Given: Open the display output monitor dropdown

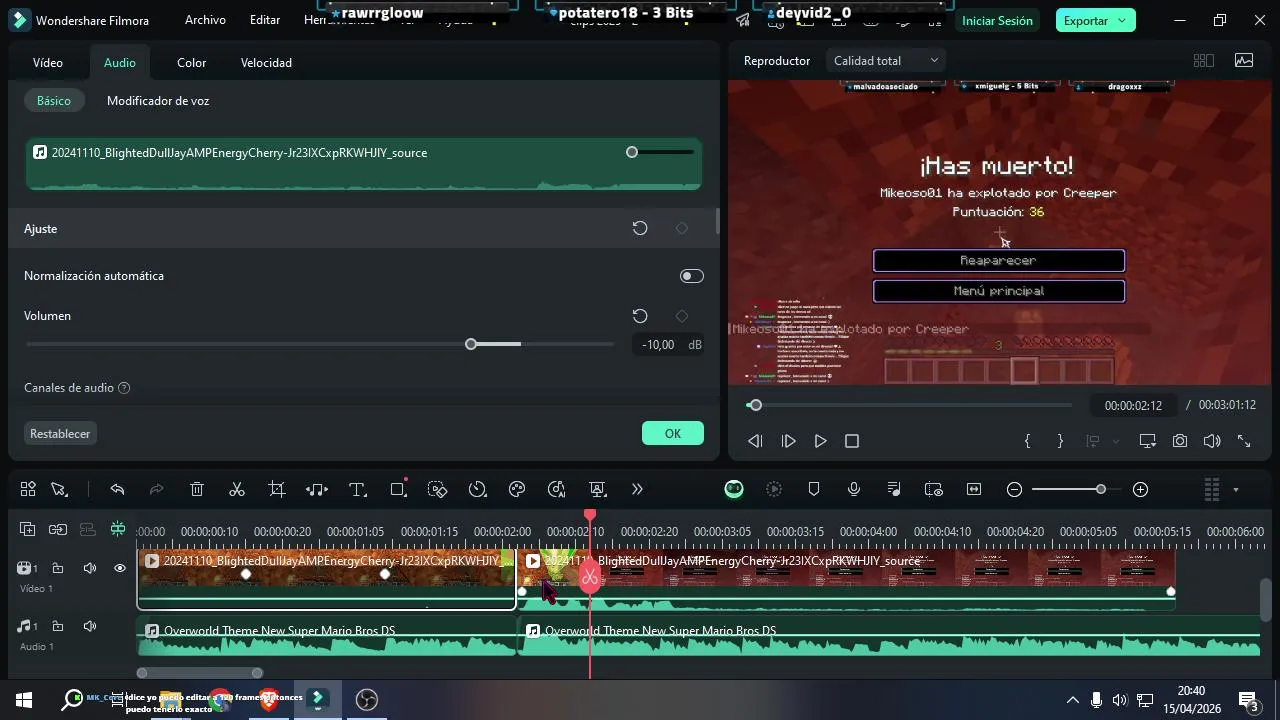Looking at the screenshot, I should point(1147,441).
